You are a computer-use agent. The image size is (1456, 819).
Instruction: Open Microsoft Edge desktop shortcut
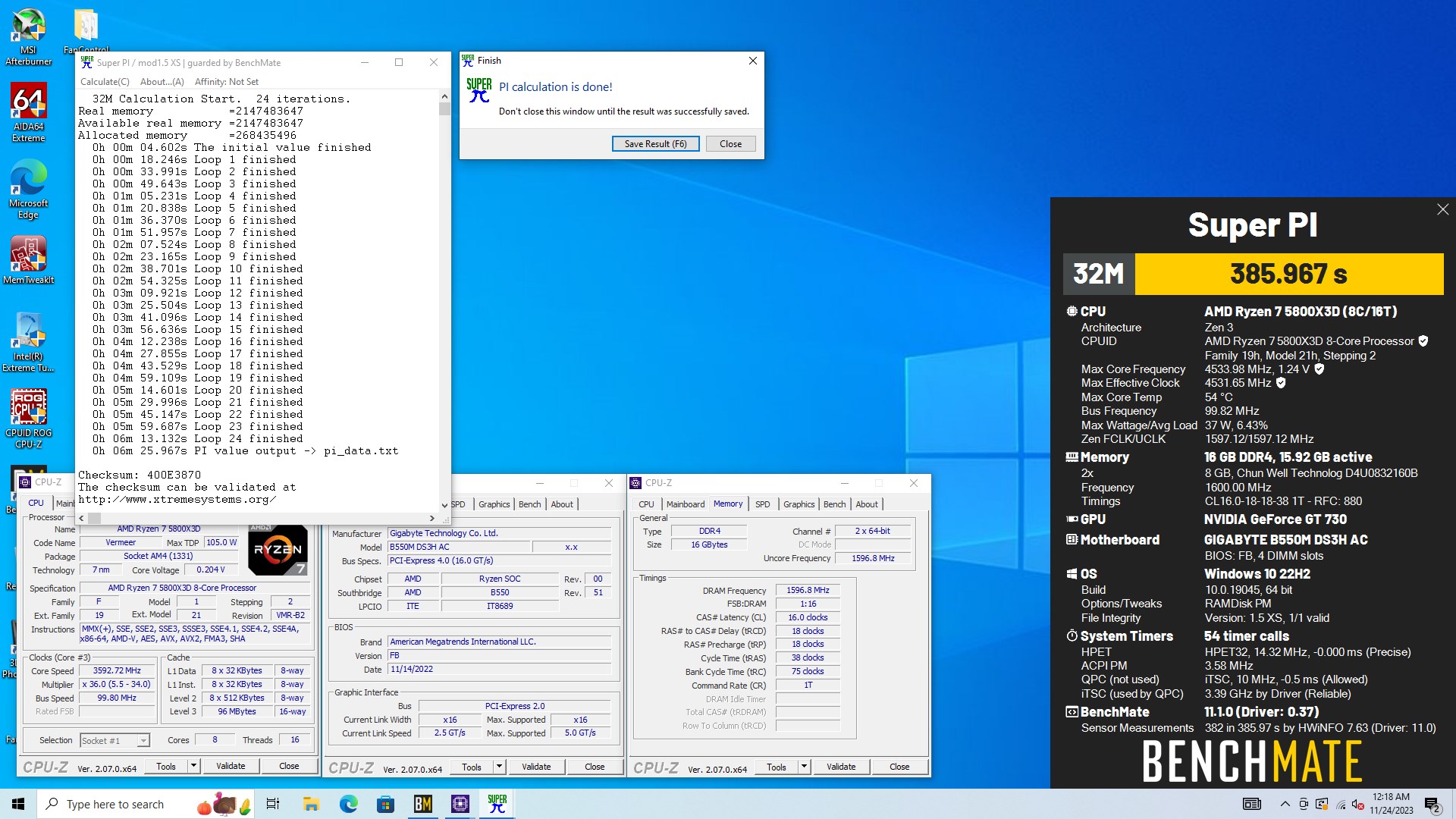(x=28, y=189)
